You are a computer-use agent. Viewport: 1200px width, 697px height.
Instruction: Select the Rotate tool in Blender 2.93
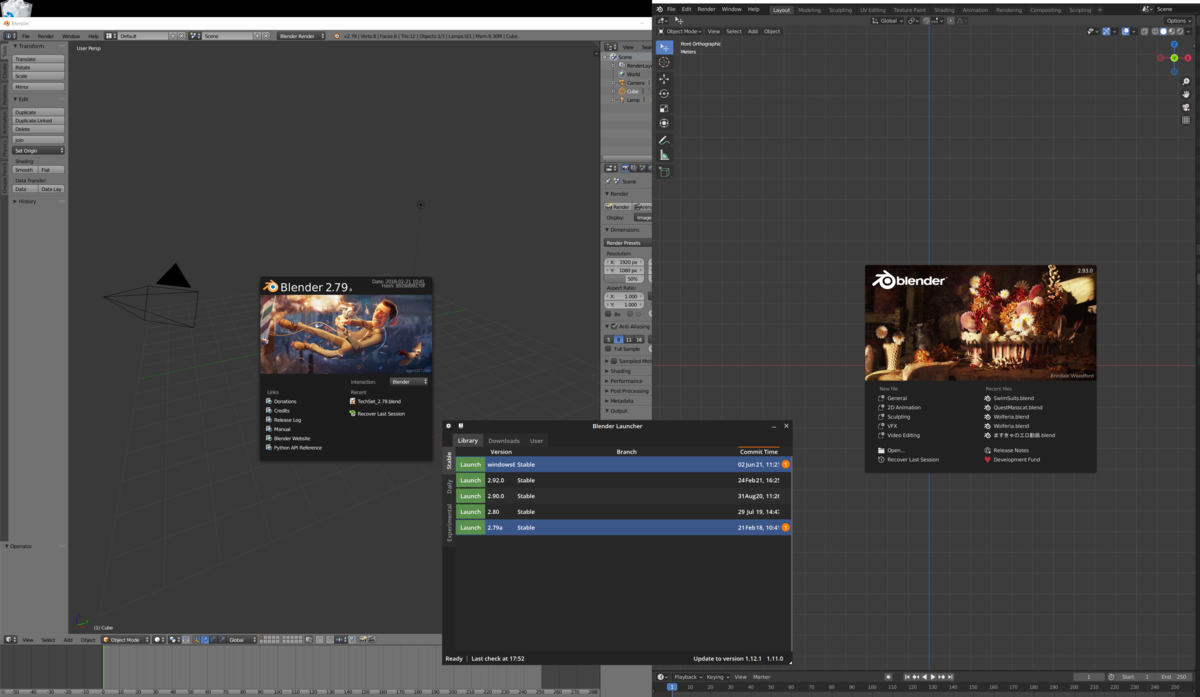(x=664, y=93)
